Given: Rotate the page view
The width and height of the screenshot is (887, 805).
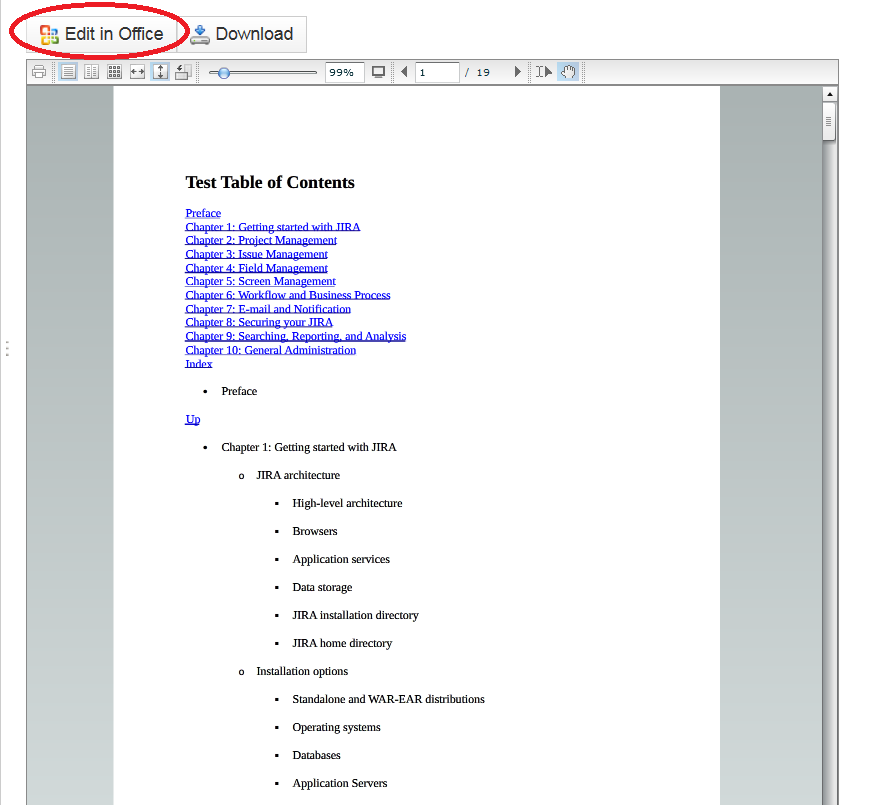Looking at the screenshot, I should click(x=183, y=72).
